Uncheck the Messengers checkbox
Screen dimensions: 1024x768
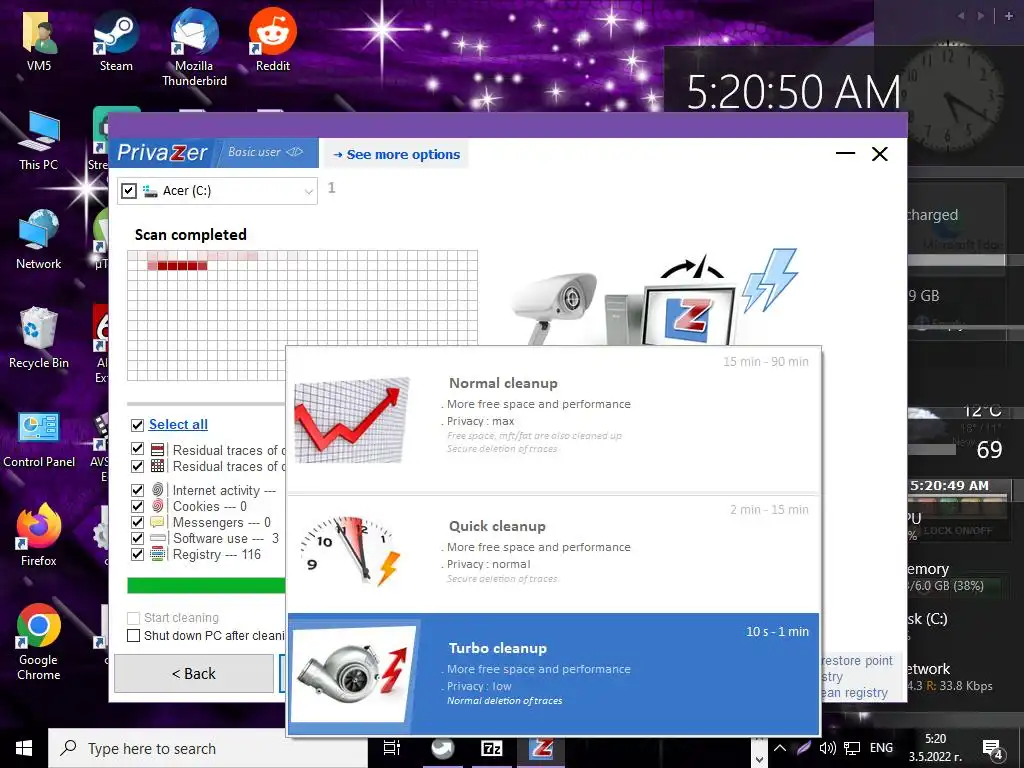click(x=137, y=522)
